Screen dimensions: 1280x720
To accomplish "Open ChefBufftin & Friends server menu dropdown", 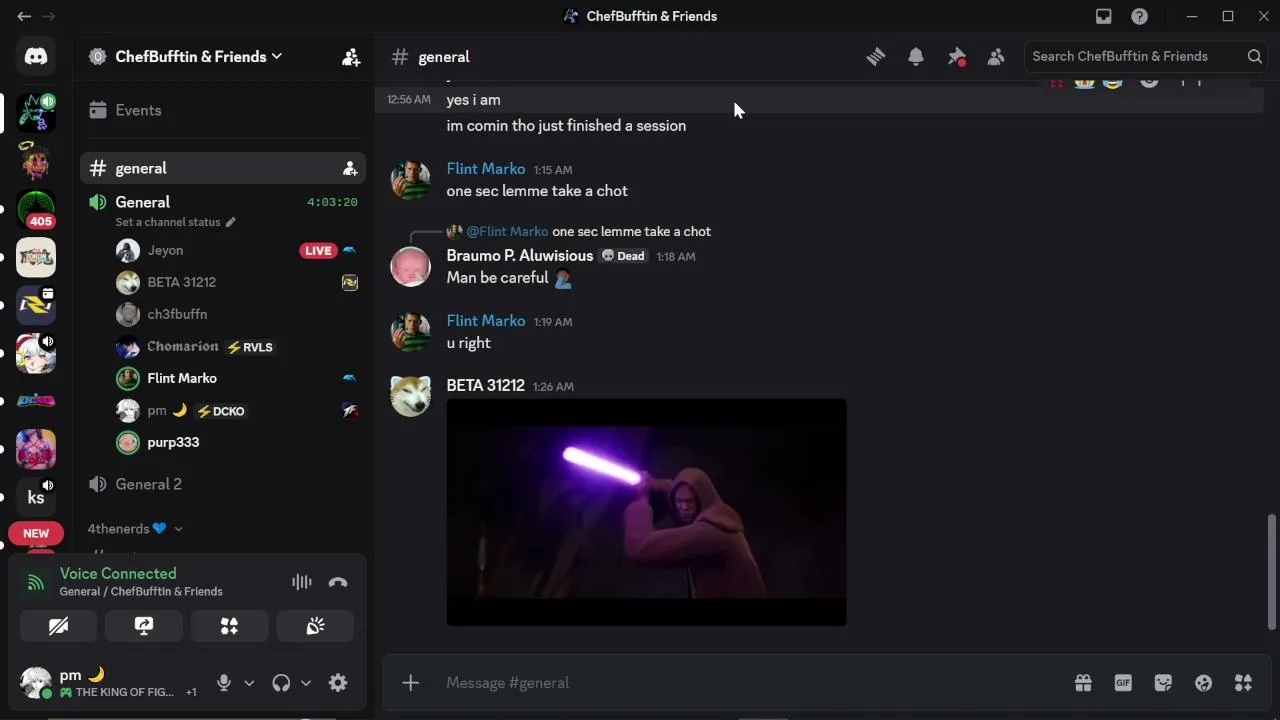I will click(199, 57).
